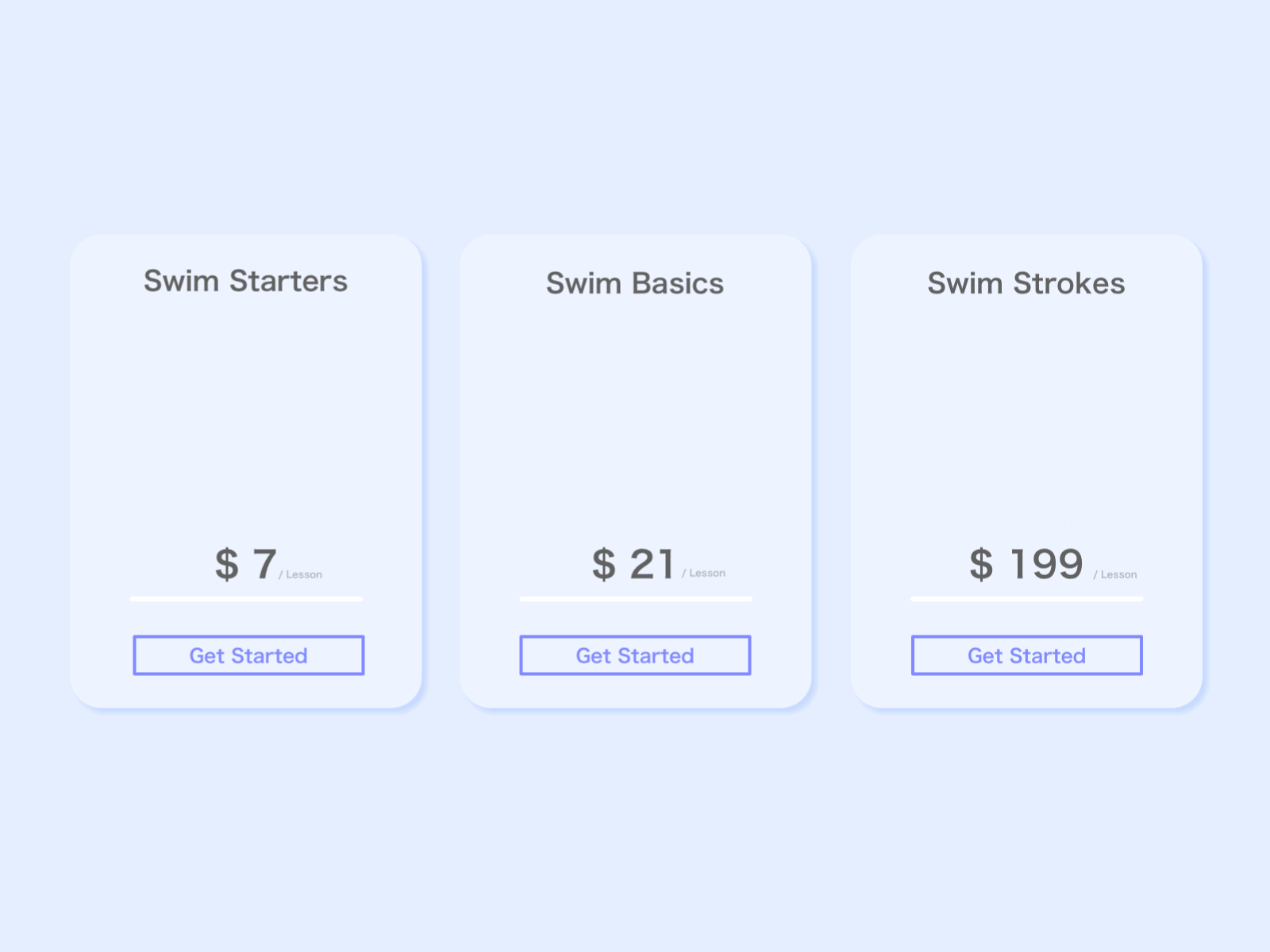Screen dimensions: 1270x952
Task: Click the "/ Lesson" label beside $7
Action: pos(301,574)
